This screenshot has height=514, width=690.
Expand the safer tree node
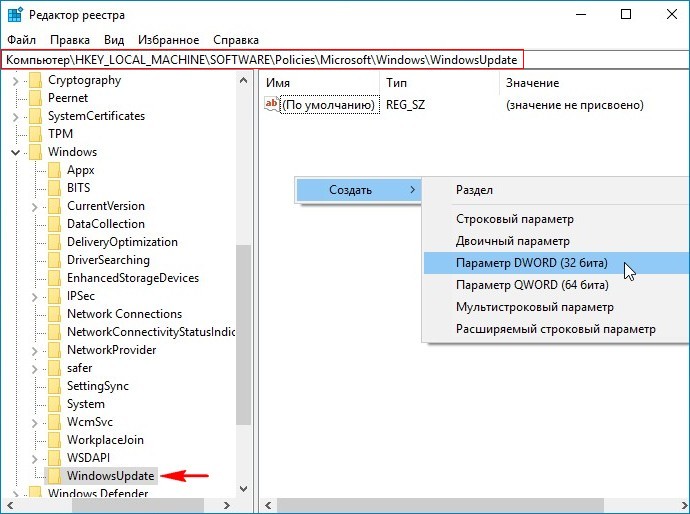pos(35,369)
